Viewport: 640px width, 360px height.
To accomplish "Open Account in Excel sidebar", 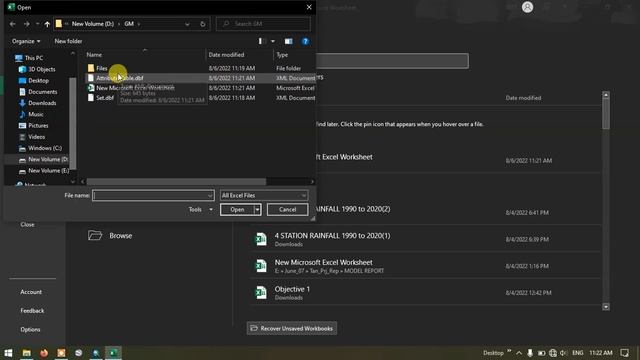I will point(31,292).
